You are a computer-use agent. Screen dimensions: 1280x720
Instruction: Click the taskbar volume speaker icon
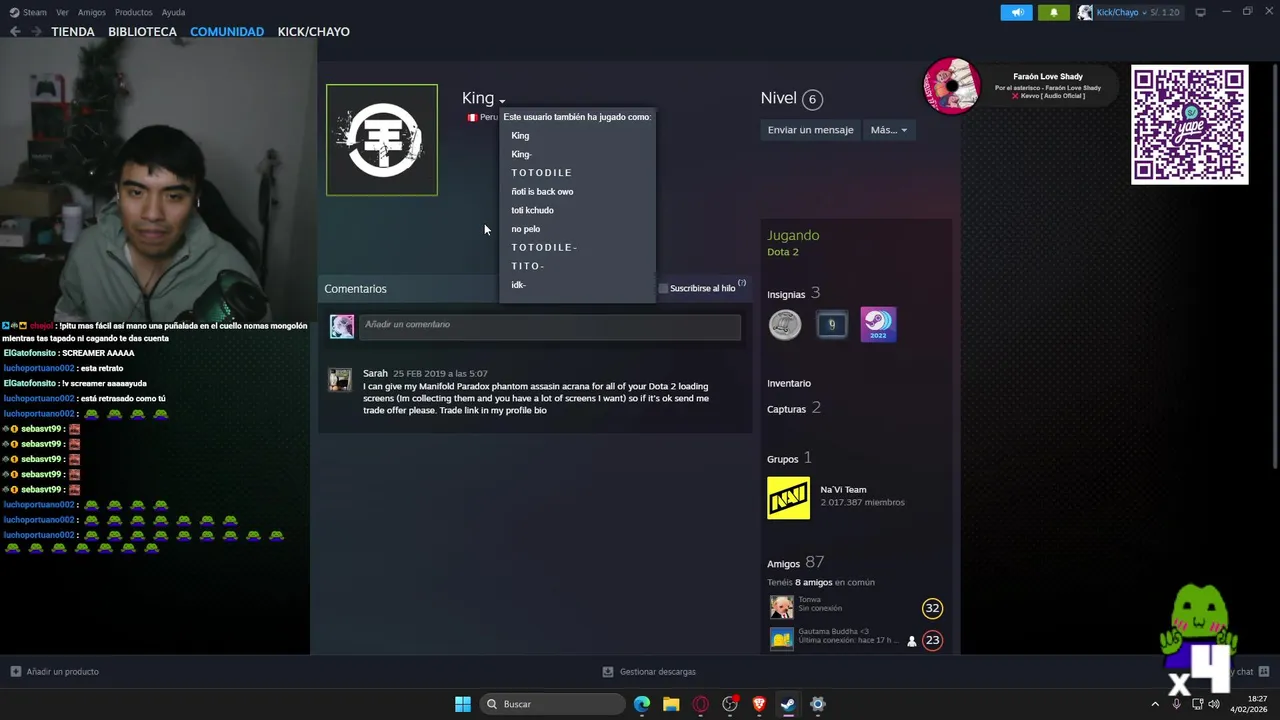[x=1214, y=704]
